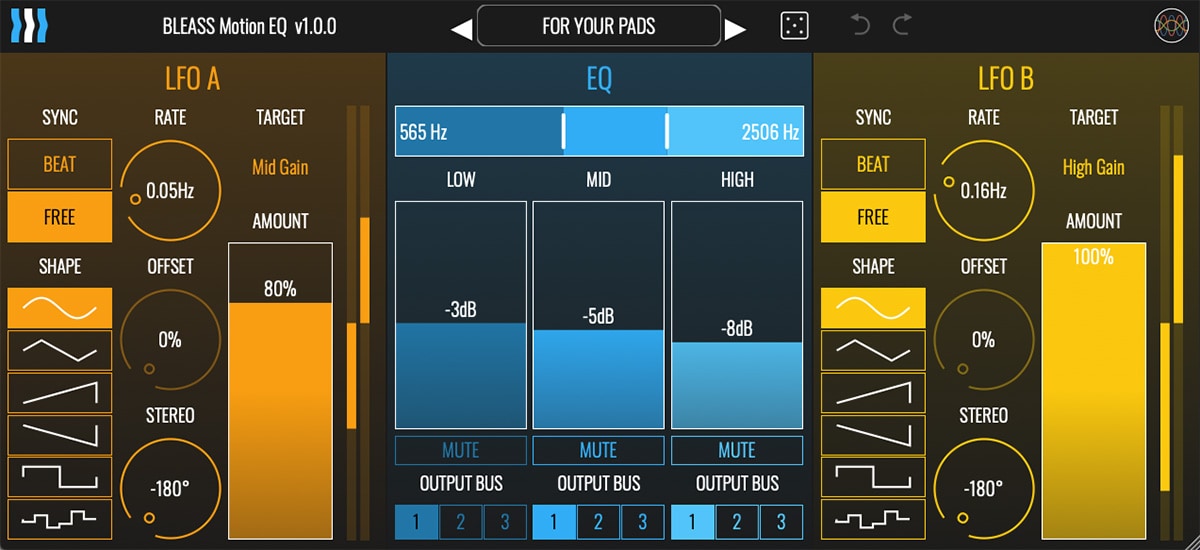Select output bus 2 for HIGH band
1200x550 pixels.
point(737,521)
